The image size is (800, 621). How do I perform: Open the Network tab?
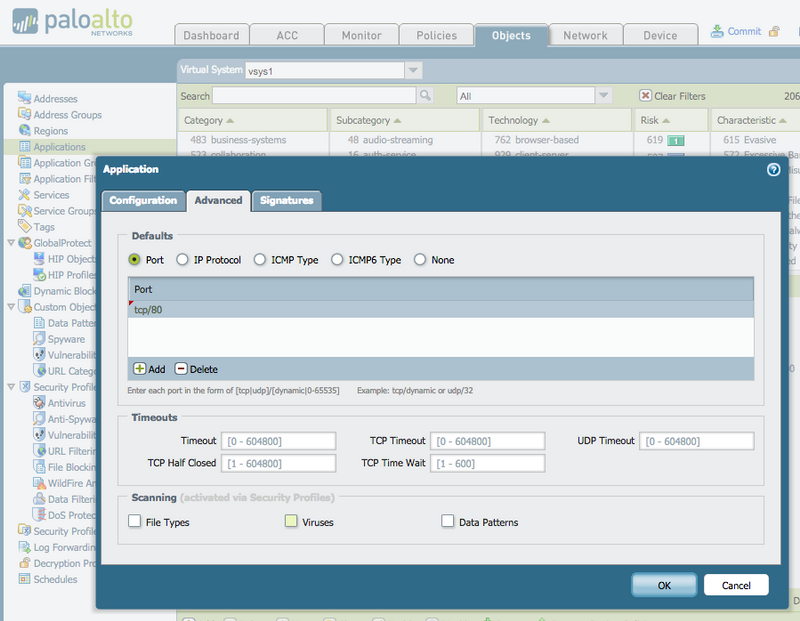coord(585,34)
